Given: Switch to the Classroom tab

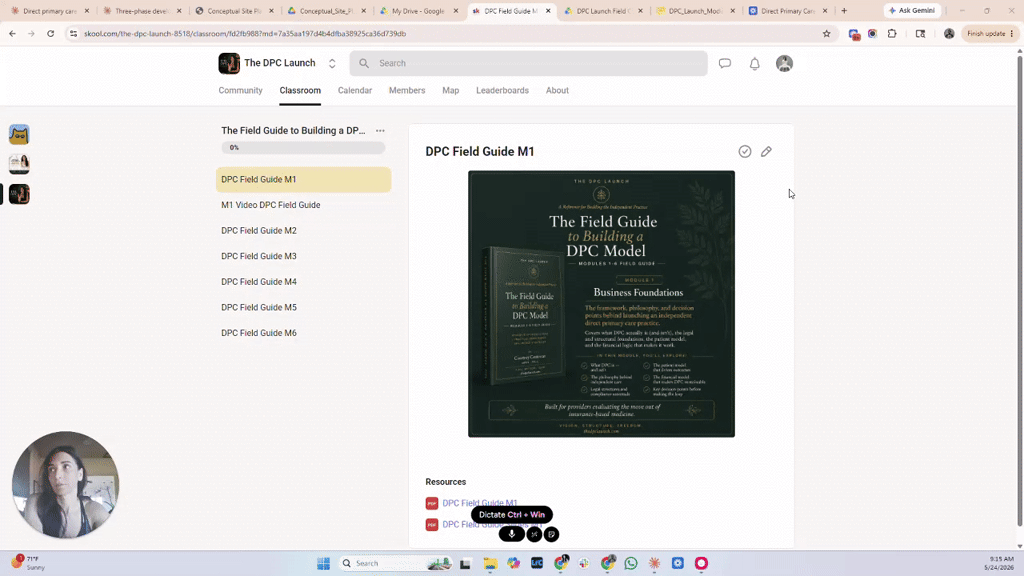Looking at the screenshot, I should (300, 90).
